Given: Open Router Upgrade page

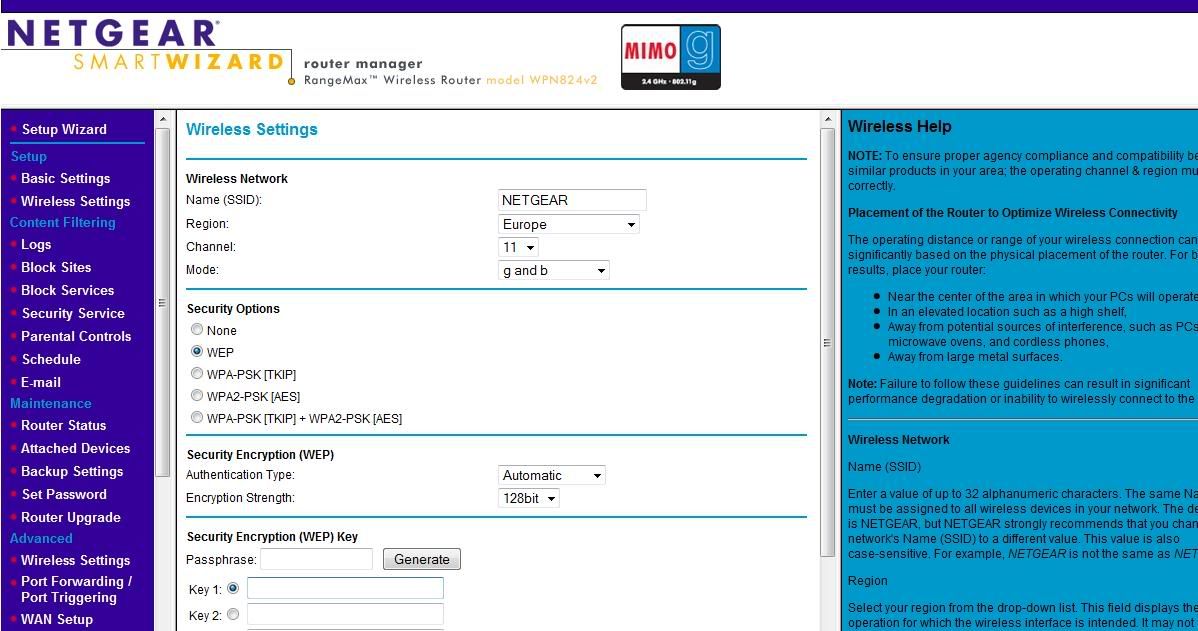Looking at the screenshot, I should click(x=71, y=517).
